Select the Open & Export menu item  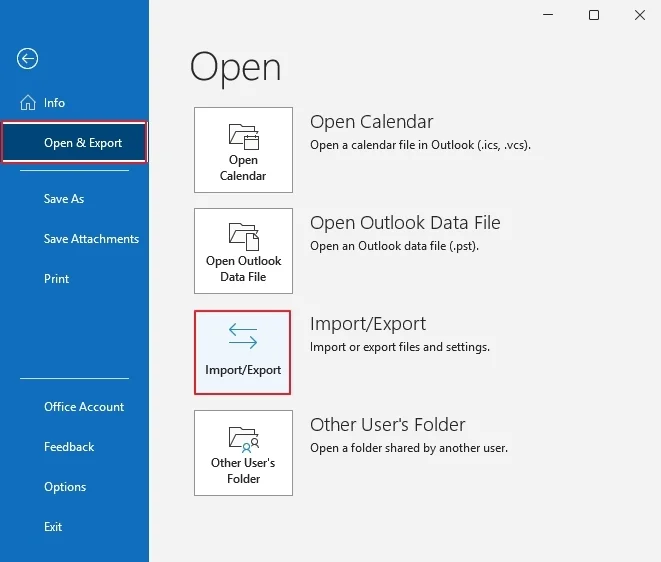74,143
